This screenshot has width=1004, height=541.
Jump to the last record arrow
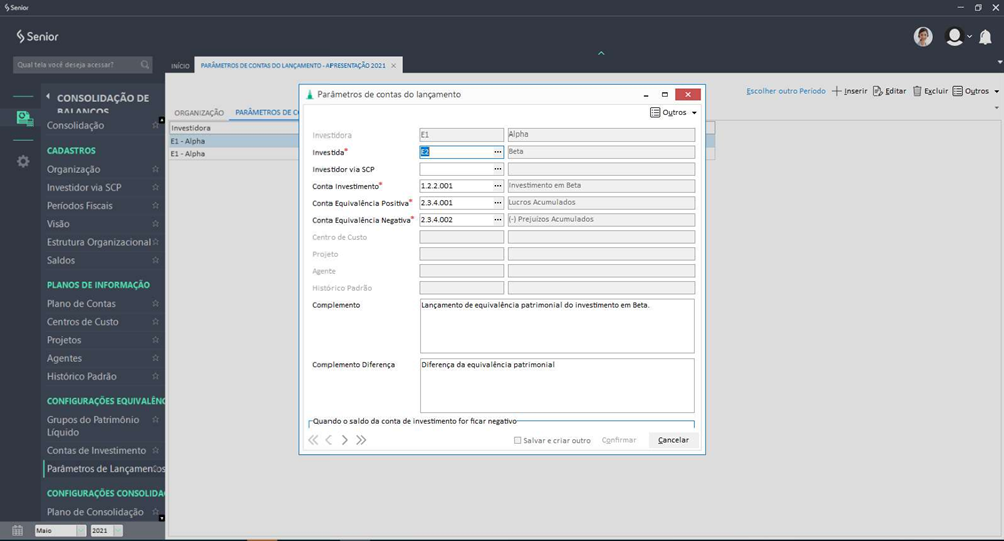[361, 440]
